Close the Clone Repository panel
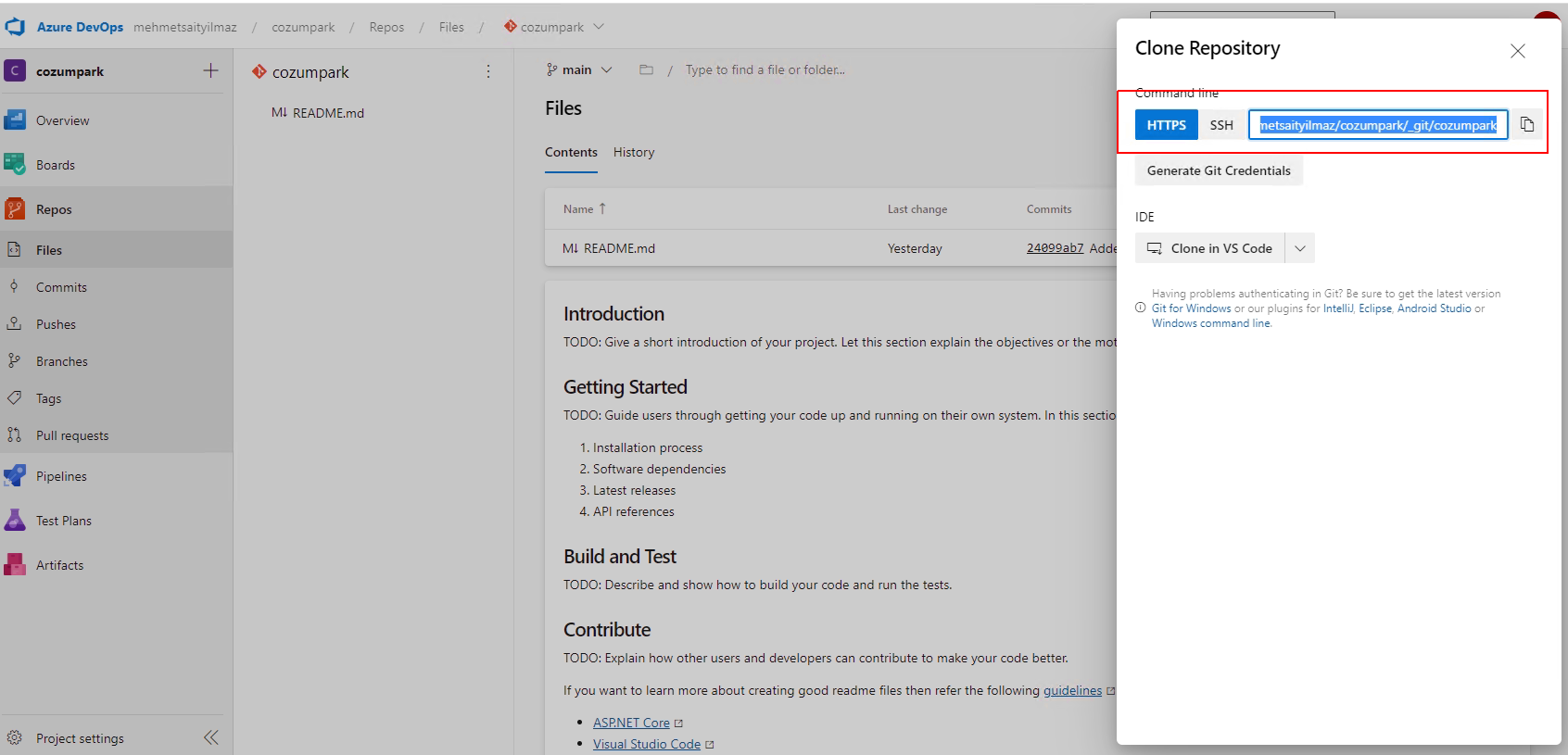Image resolution: width=1568 pixels, height=755 pixels. tap(1518, 51)
